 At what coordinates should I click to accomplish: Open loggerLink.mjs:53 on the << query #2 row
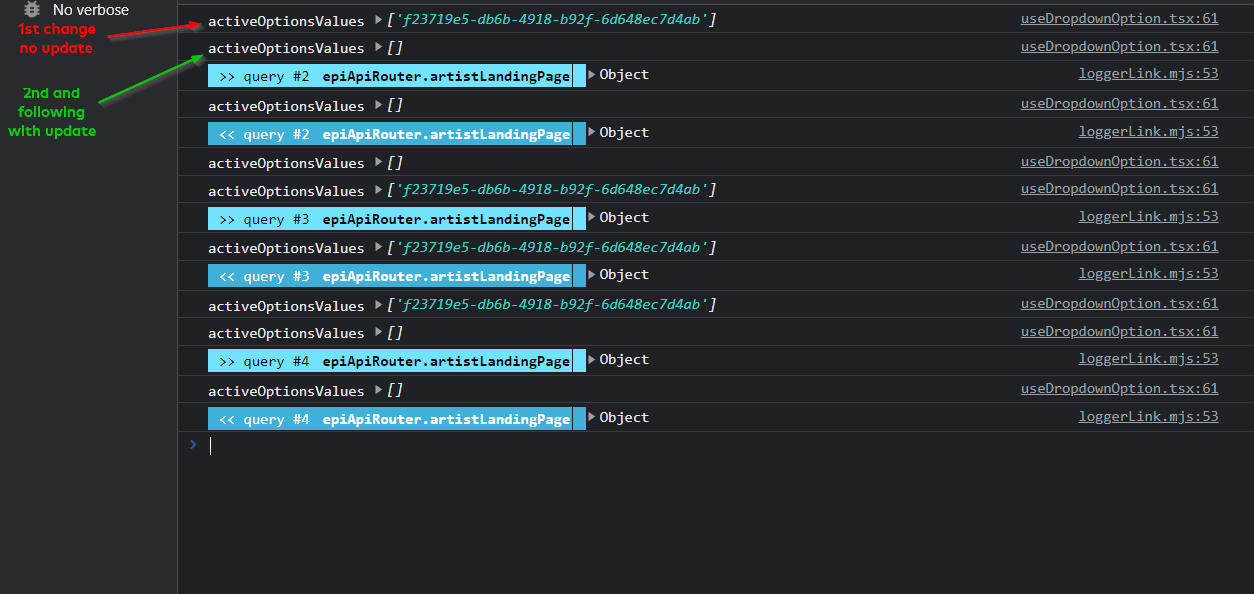[1148, 132]
